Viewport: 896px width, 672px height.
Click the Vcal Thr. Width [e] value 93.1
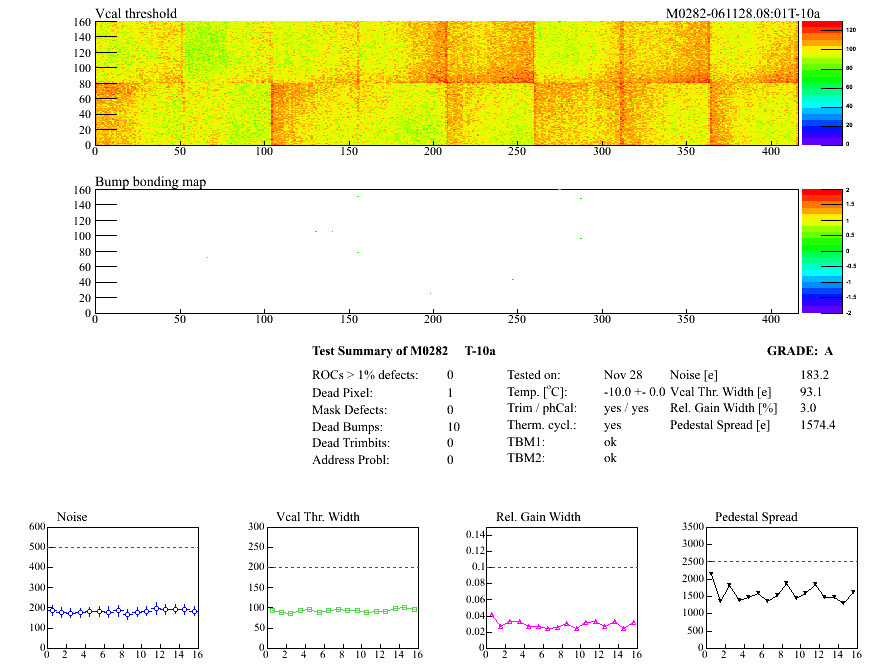tap(811, 392)
